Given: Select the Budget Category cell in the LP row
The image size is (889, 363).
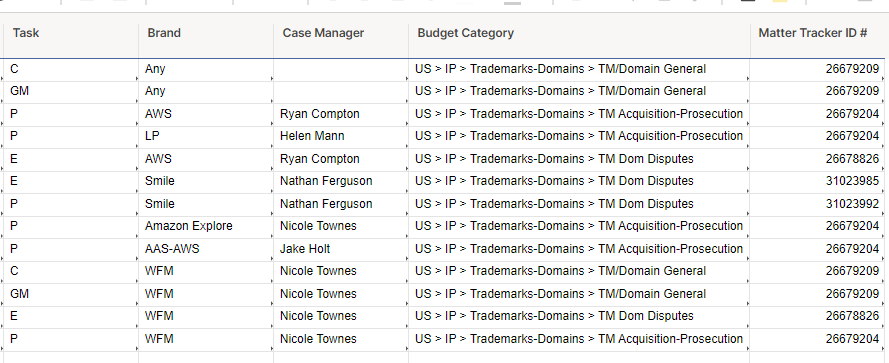Looking at the screenshot, I should click(x=579, y=136).
